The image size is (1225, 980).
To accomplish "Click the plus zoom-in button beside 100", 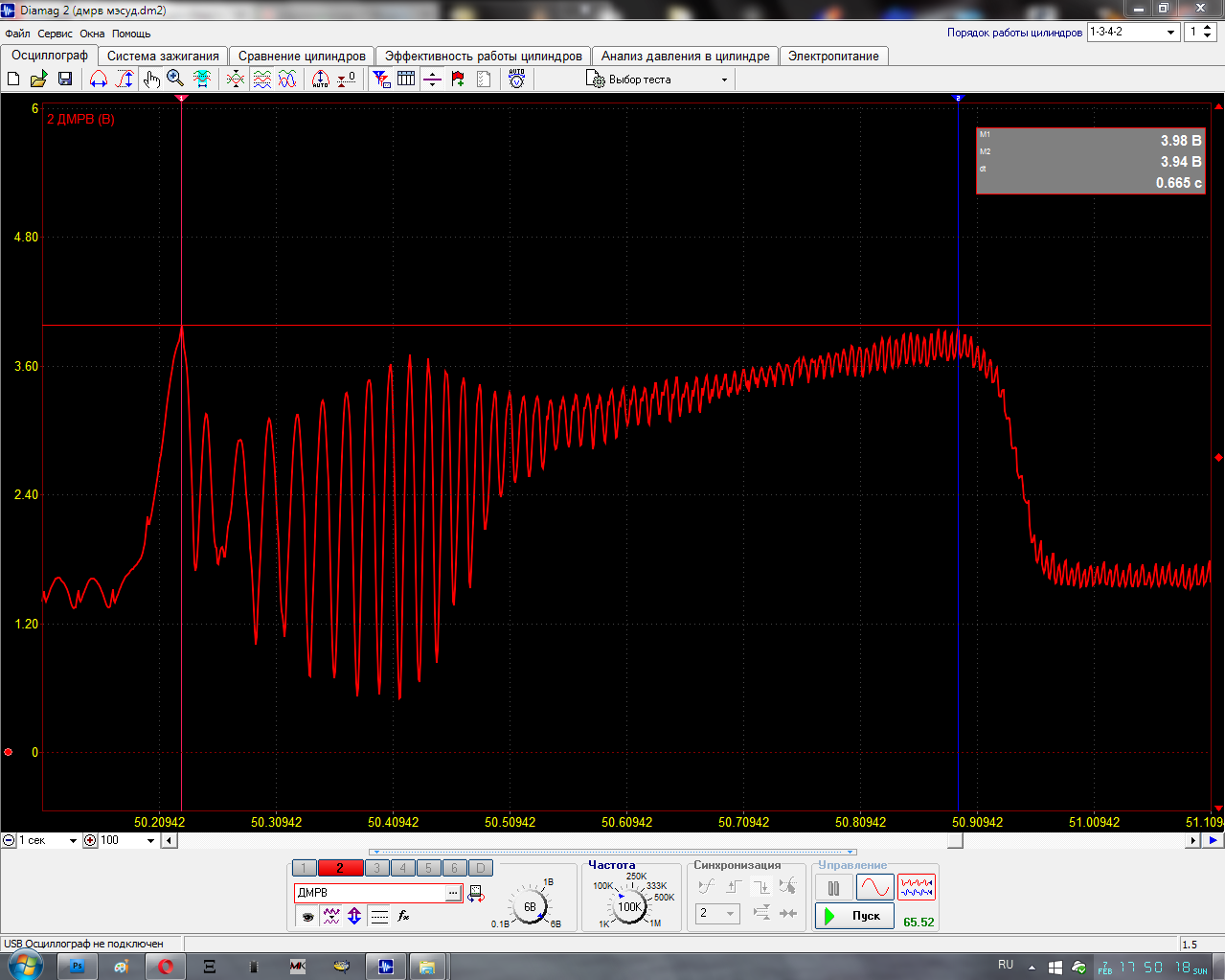I will pos(91,840).
